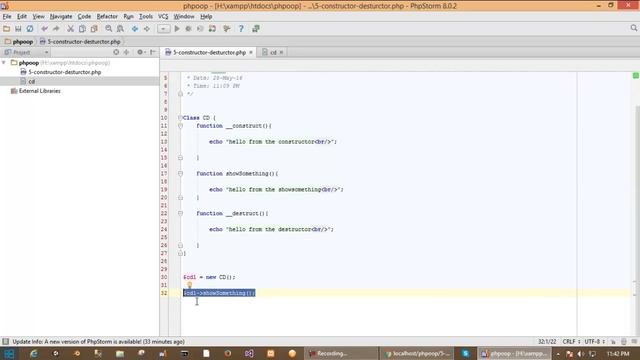The width and height of the screenshot is (640, 360).
Task: Redo using the right arrow toolbar icon
Action: [56, 29]
